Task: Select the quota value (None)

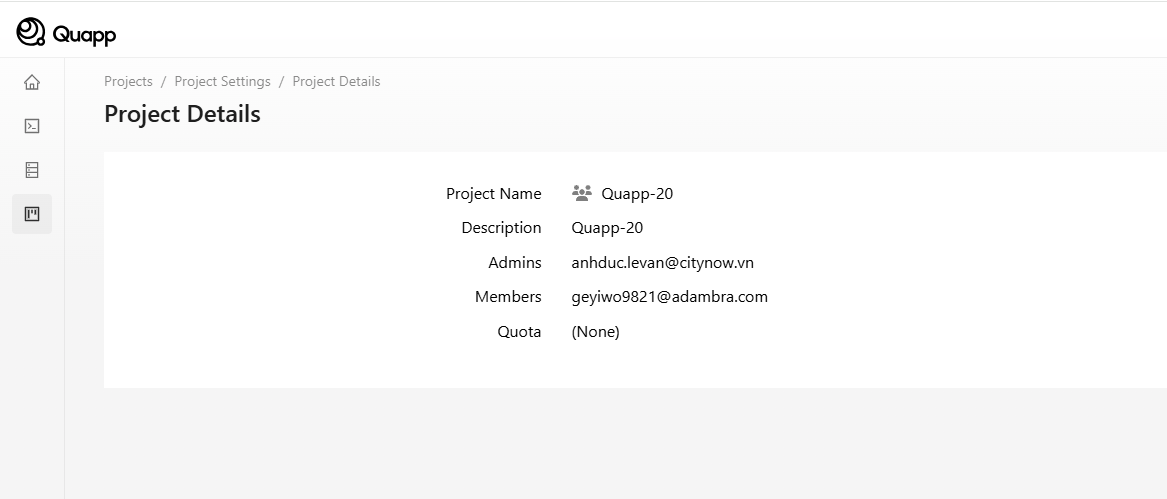Action: [595, 331]
